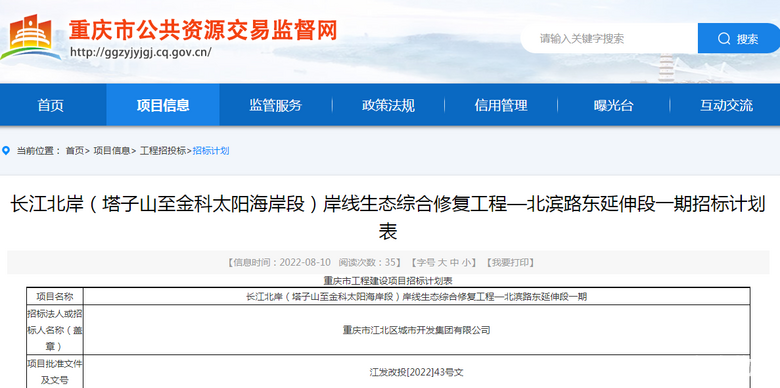780x388 pixels.
Task: Click the 招标法人或招标人名称 label cell
Action: (55, 330)
